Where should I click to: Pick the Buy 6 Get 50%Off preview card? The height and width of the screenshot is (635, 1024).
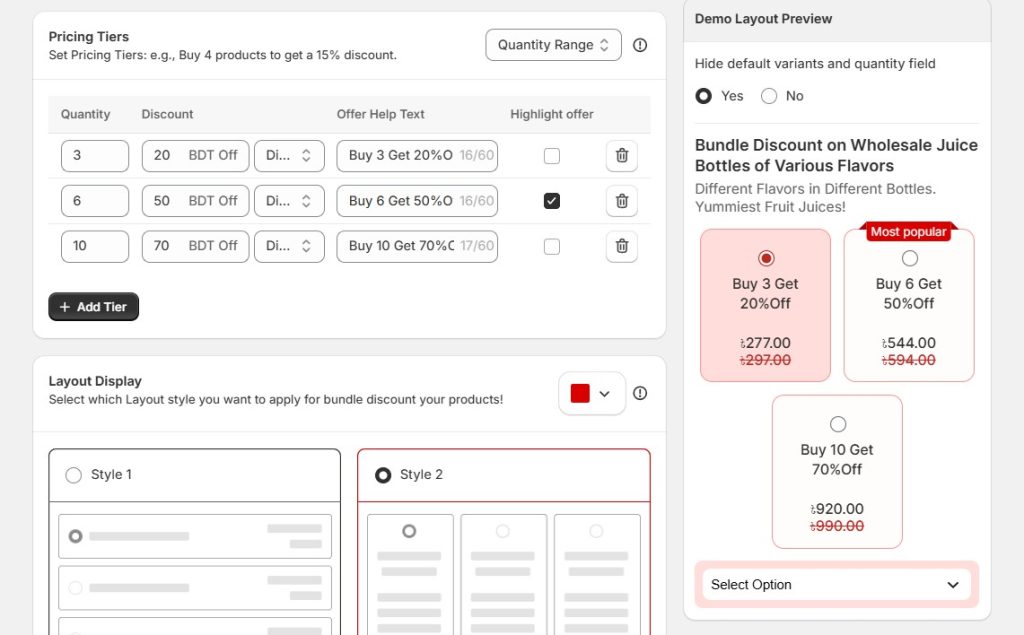coord(909,305)
